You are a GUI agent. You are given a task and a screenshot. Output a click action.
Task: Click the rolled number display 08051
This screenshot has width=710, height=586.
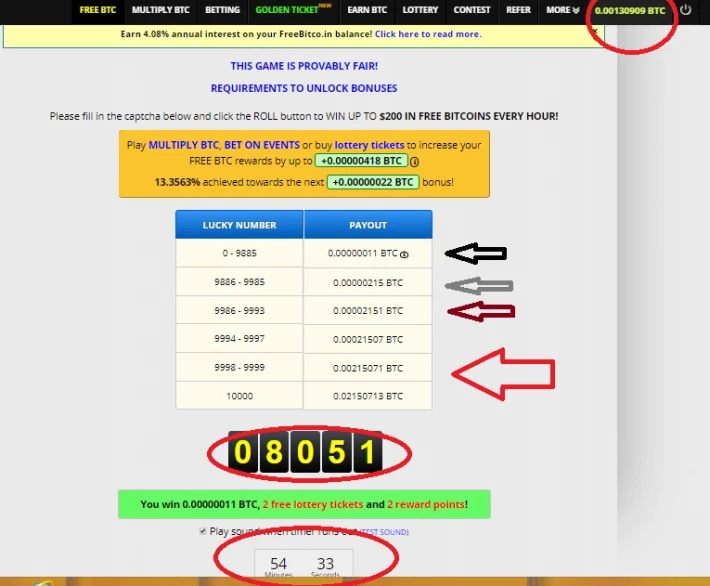click(305, 452)
